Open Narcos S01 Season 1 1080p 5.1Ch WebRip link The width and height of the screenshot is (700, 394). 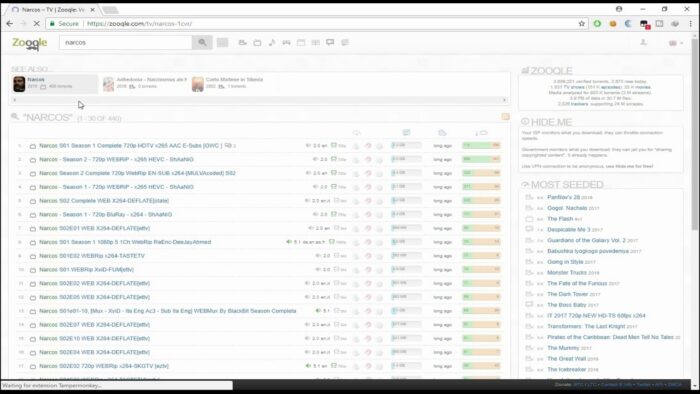(125, 242)
